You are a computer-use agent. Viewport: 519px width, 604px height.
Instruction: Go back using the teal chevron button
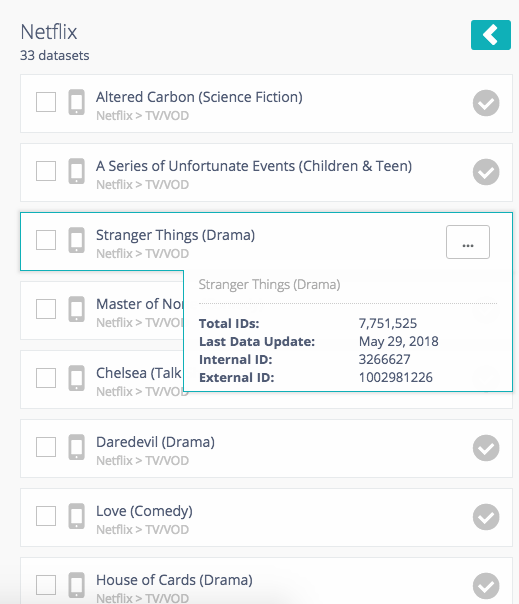click(490, 35)
